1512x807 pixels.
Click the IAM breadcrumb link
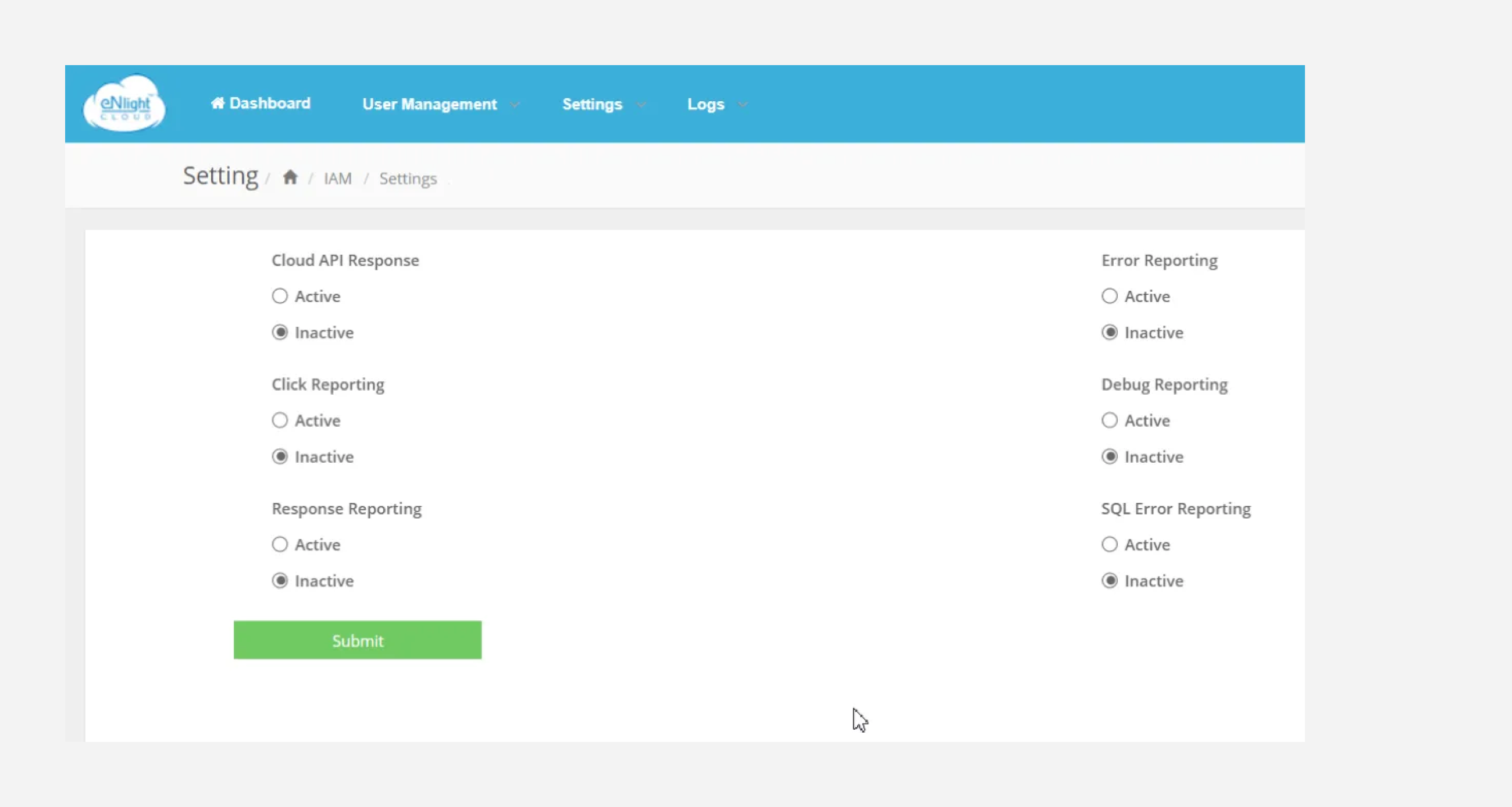pos(337,178)
